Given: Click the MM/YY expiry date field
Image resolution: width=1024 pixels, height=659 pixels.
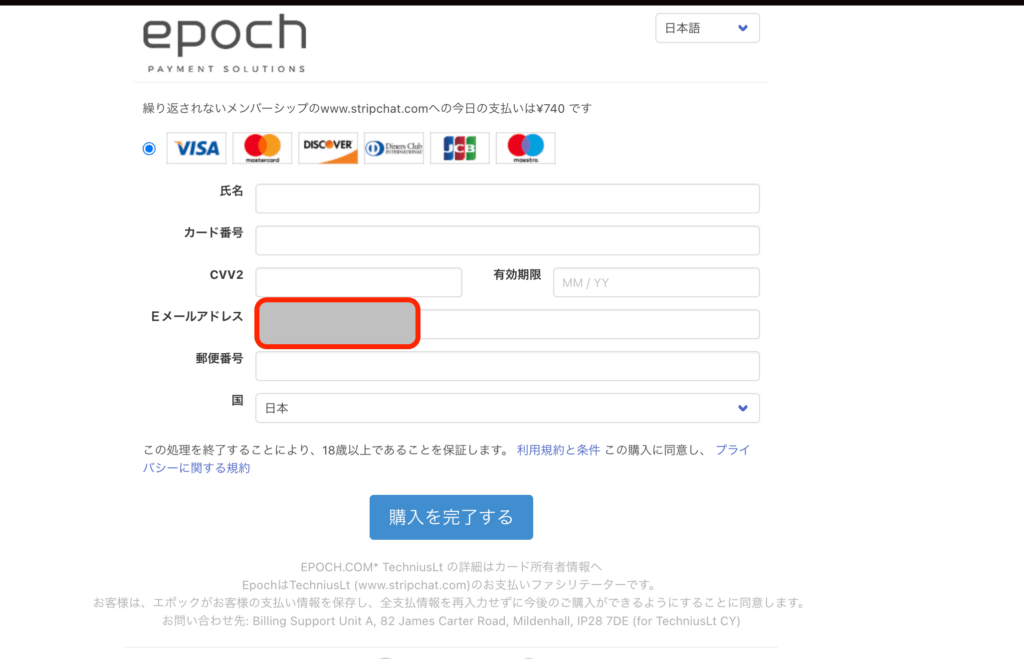Looking at the screenshot, I should 655,282.
